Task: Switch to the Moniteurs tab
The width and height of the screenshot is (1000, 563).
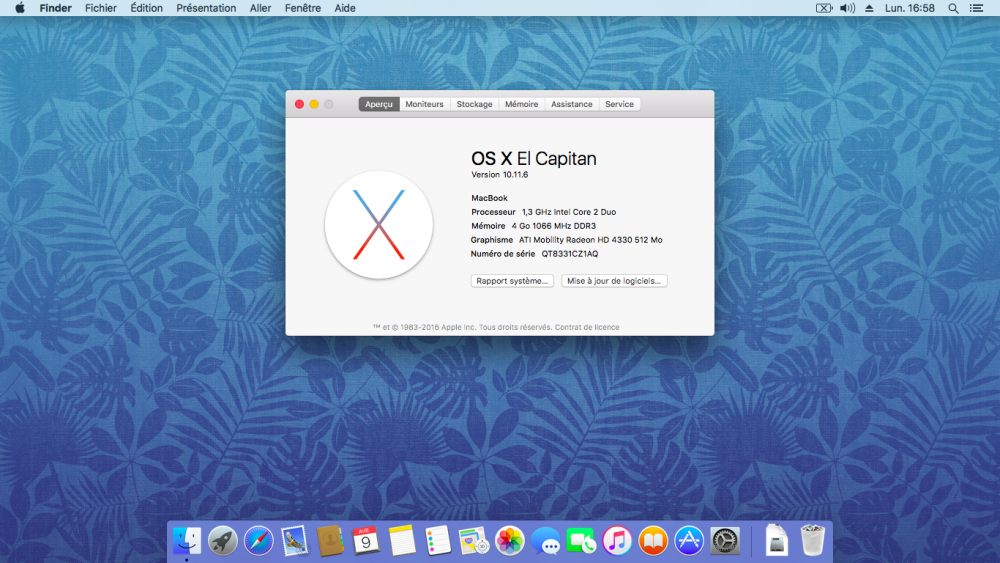Action: point(424,104)
